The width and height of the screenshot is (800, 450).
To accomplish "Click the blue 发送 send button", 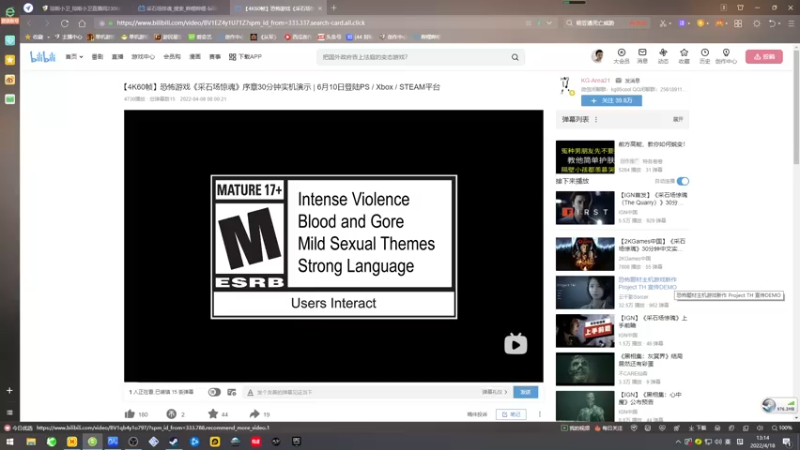I will tap(526, 392).
